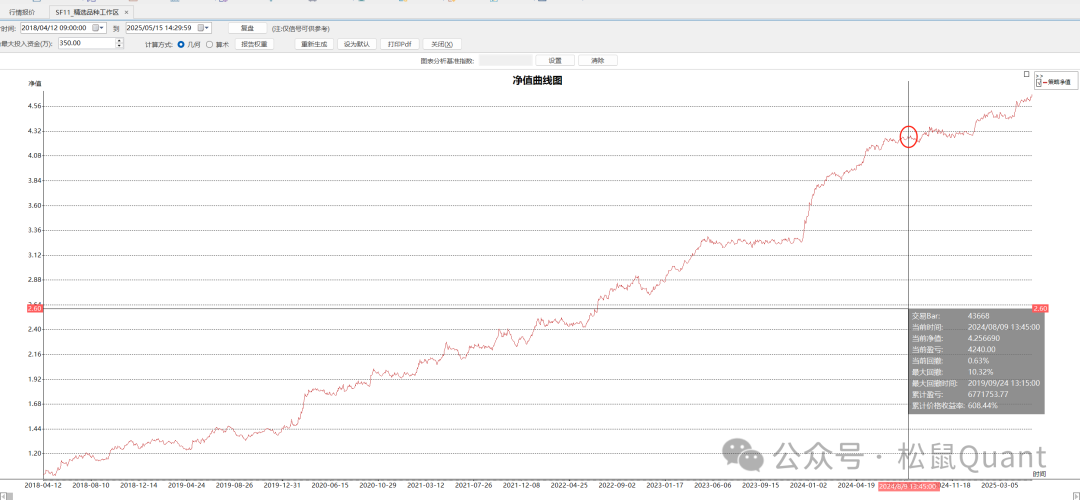The image size is (1080, 500).
Task: Click the 设置 benchmark button
Action: pyautogui.click(x=555, y=60)
